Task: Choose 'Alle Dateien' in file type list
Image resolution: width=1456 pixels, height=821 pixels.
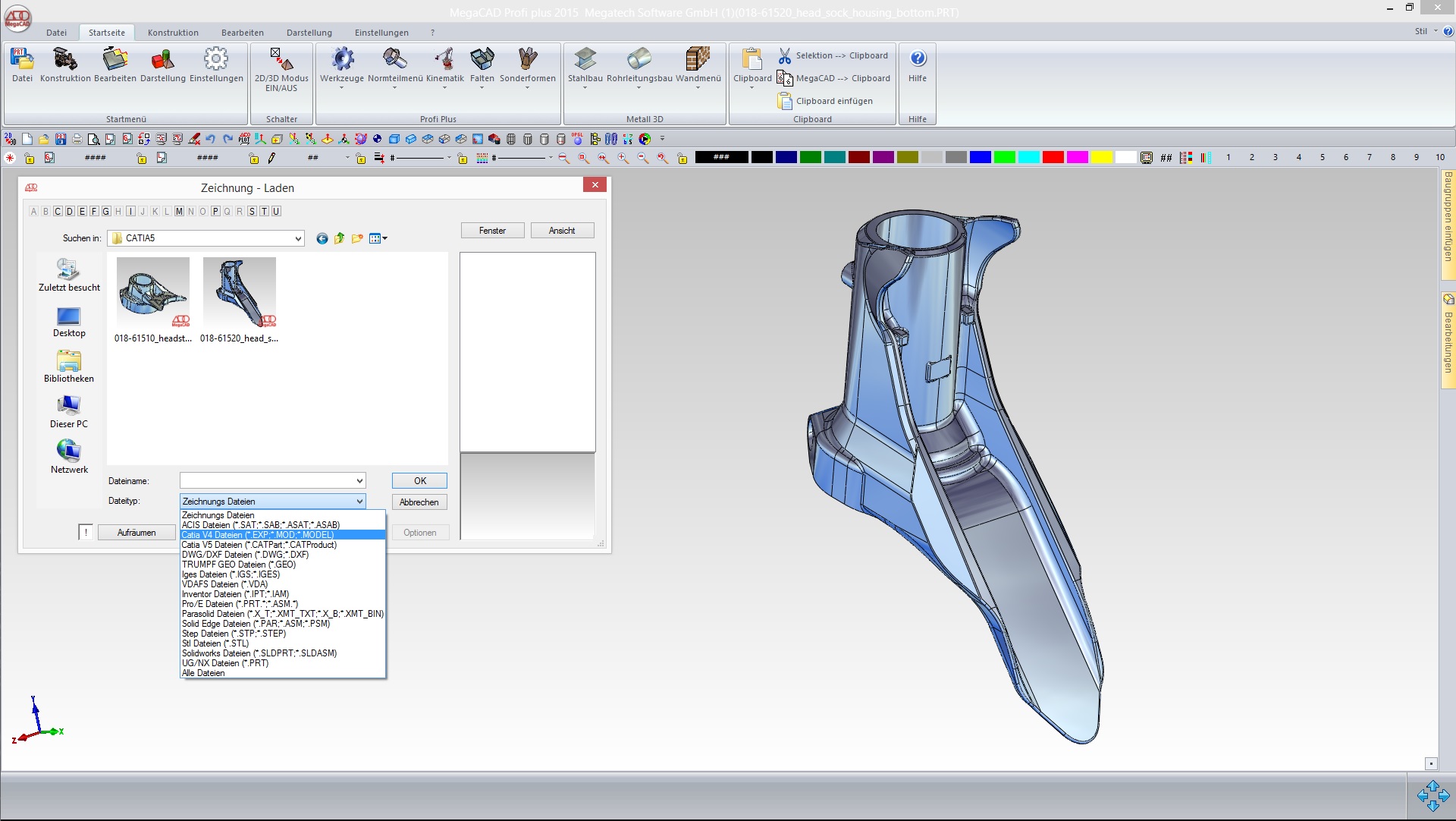Action: (x=283, y=673)
